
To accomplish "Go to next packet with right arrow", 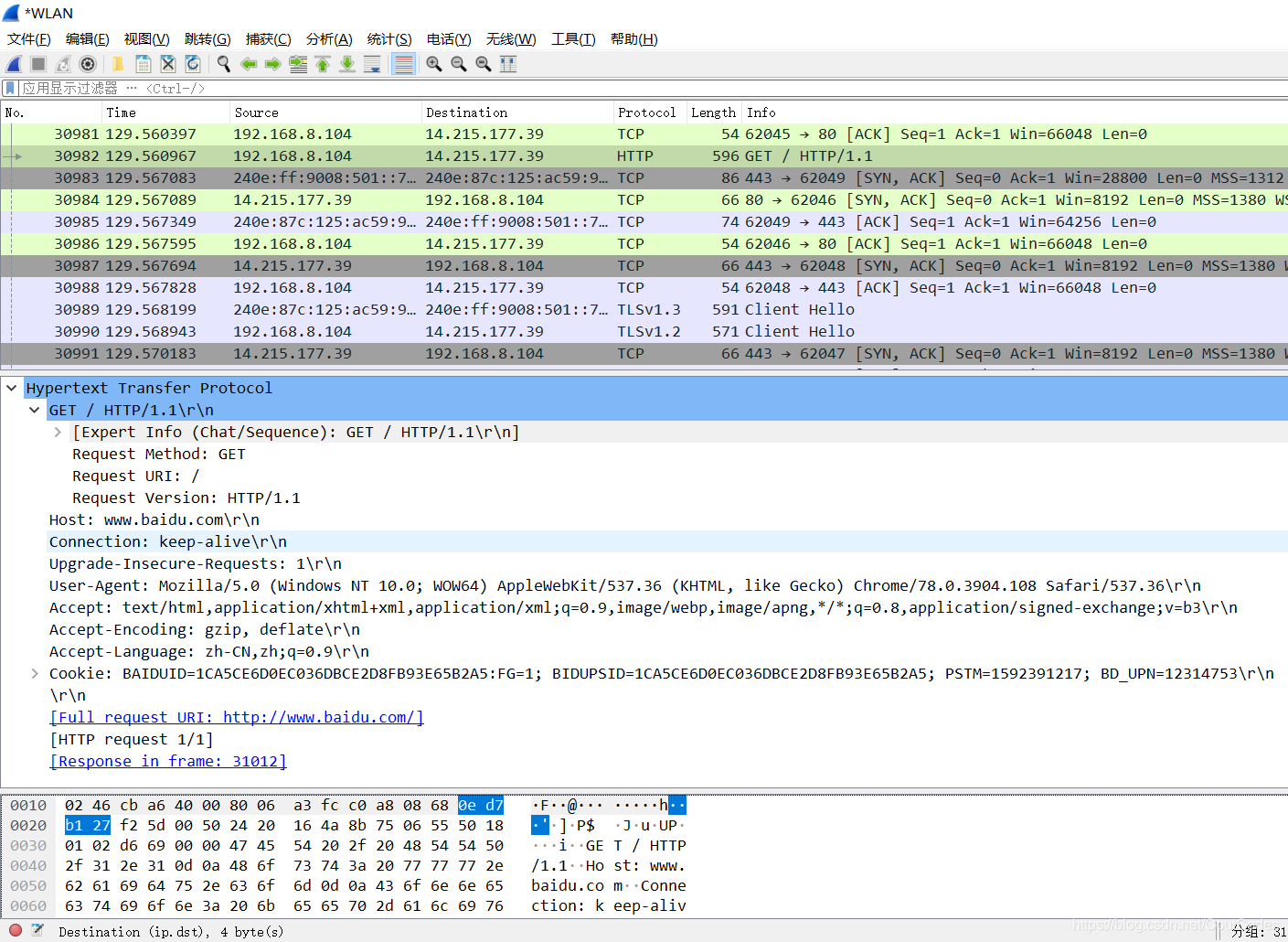I will (272, 64).
